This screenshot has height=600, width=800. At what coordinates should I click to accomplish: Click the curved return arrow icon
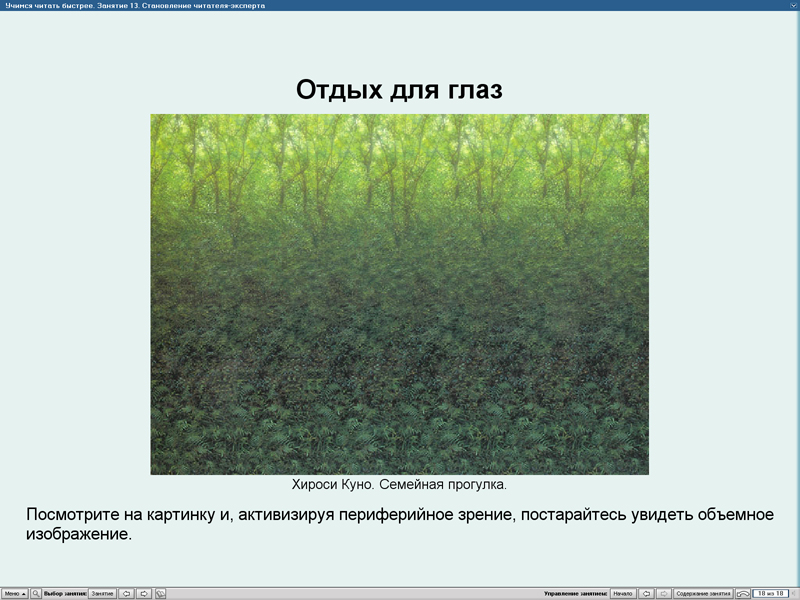(743, 594)
